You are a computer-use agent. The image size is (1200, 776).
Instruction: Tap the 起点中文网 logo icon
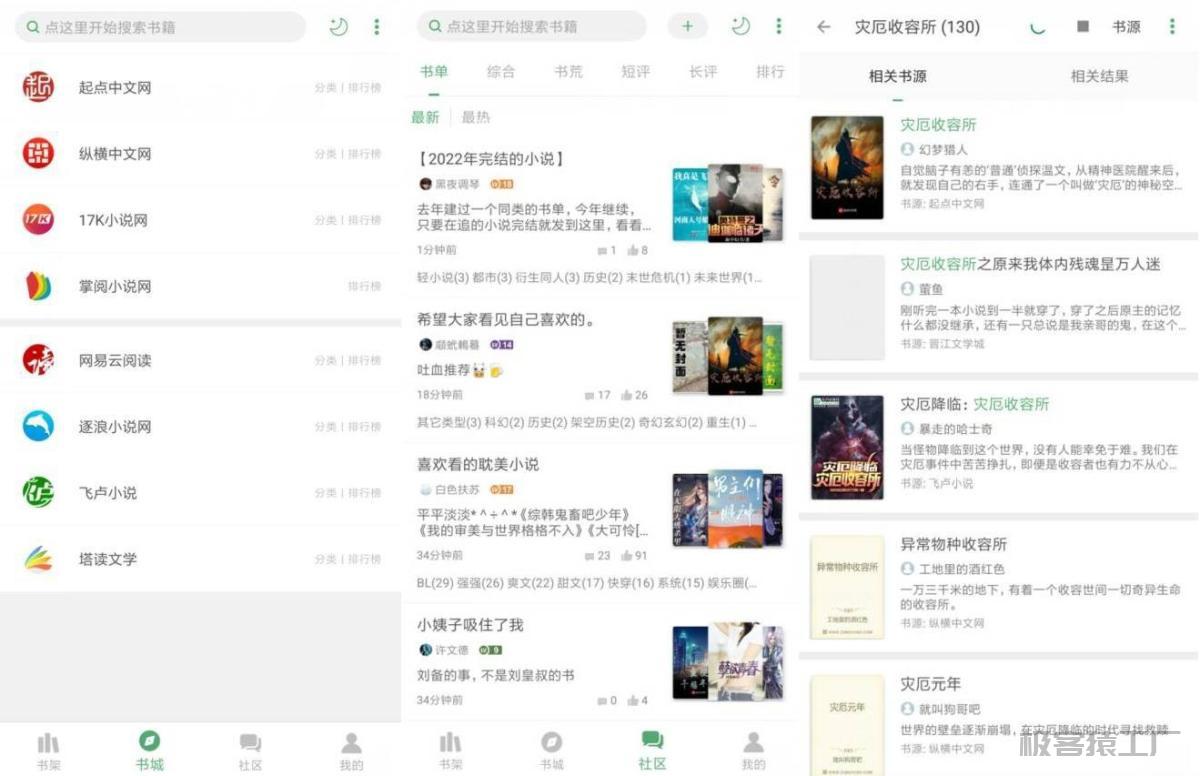[38, 87]
